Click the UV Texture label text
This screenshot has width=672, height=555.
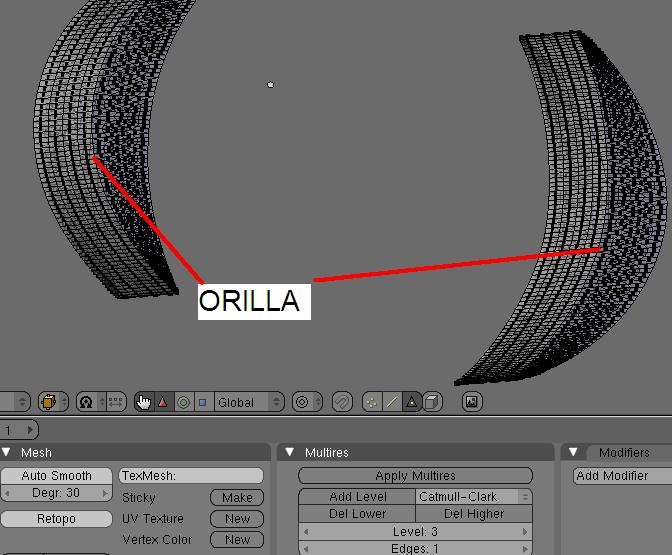tap(153, 519)
